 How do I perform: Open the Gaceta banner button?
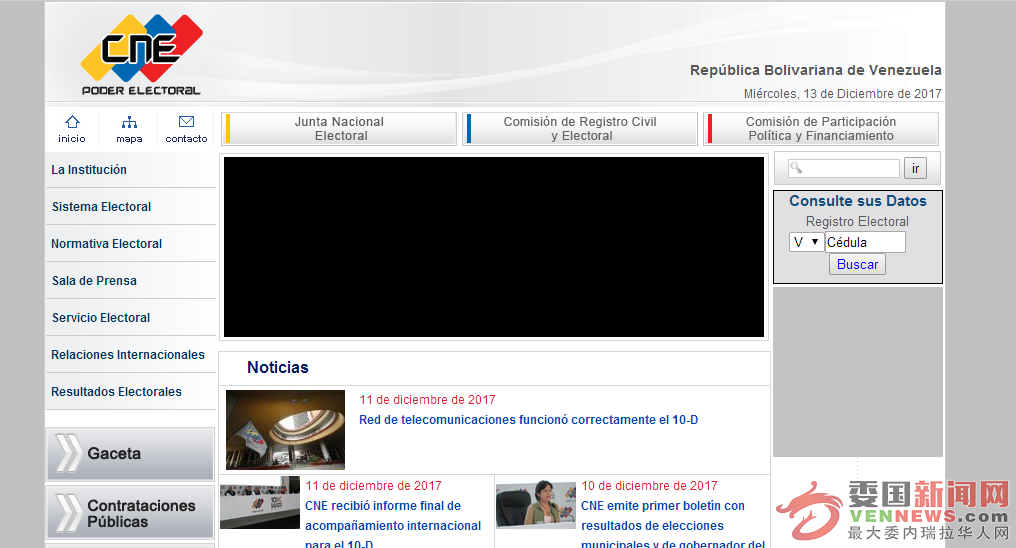tap(130, 453)
